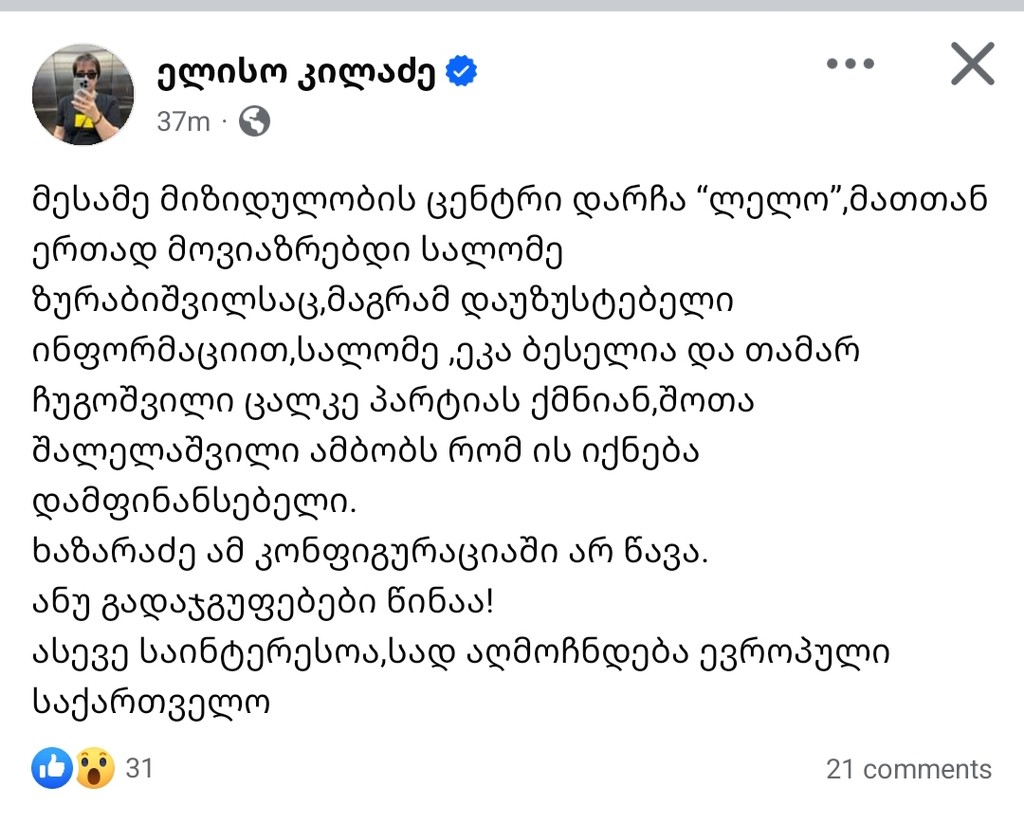Open the ელისო კილაძე profile name link
Viewport: 1024px width, 830px height.
pyautogui.click(x=295, y=72)
